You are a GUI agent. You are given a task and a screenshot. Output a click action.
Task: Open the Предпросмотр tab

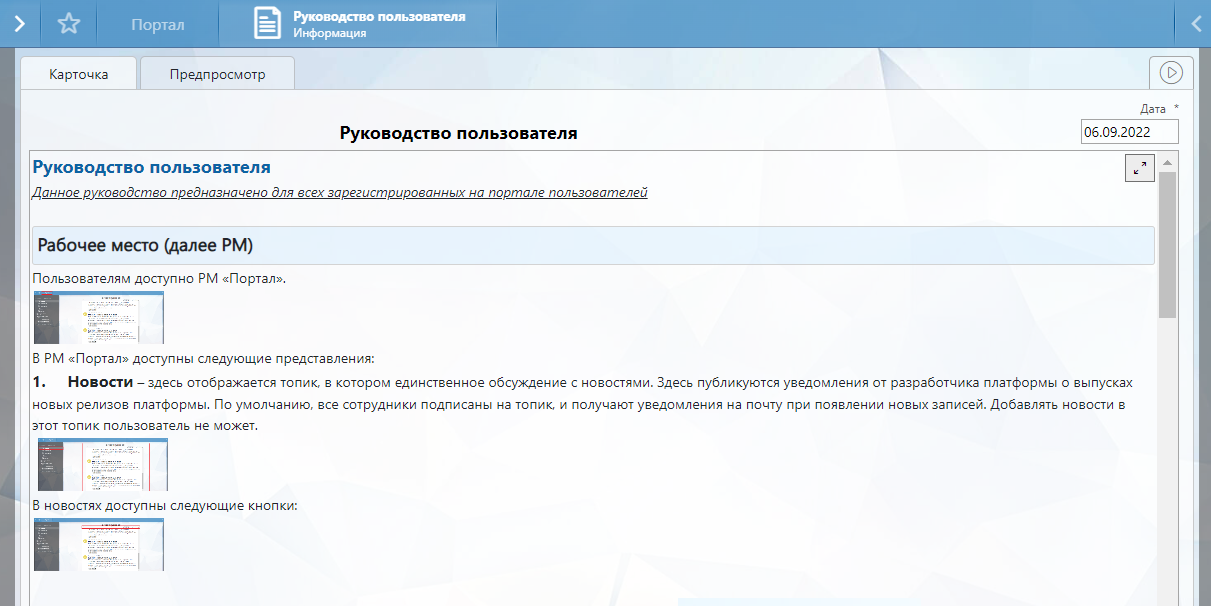coord(217,74)
